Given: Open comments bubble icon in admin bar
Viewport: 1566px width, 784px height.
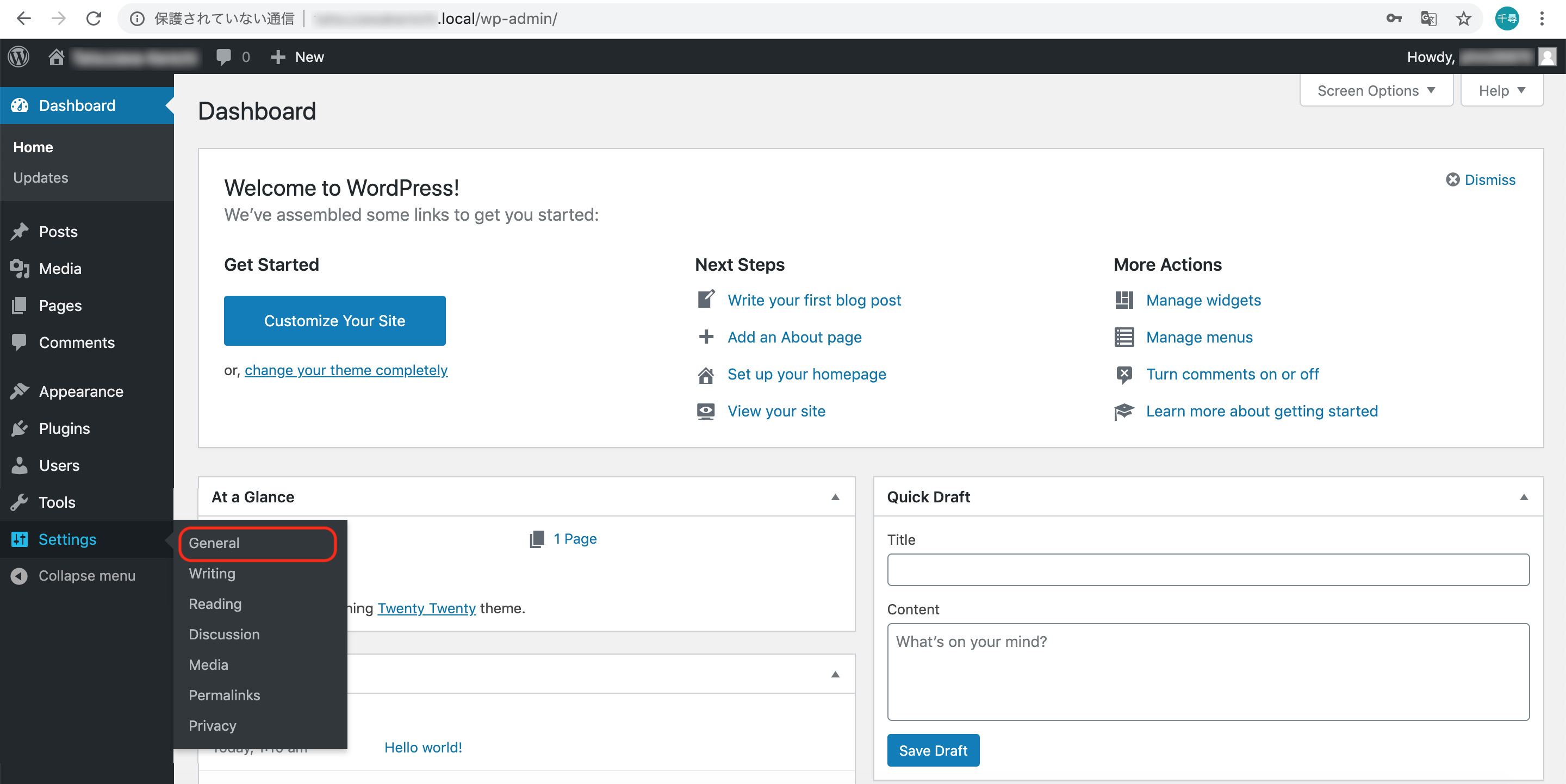Looking at the screenshot, I should point(223,57).
